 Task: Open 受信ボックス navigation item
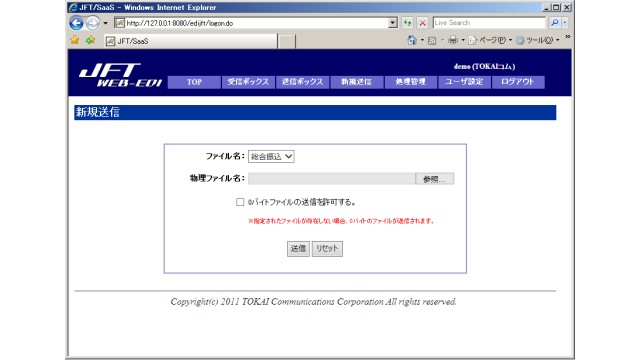(248, 82)
